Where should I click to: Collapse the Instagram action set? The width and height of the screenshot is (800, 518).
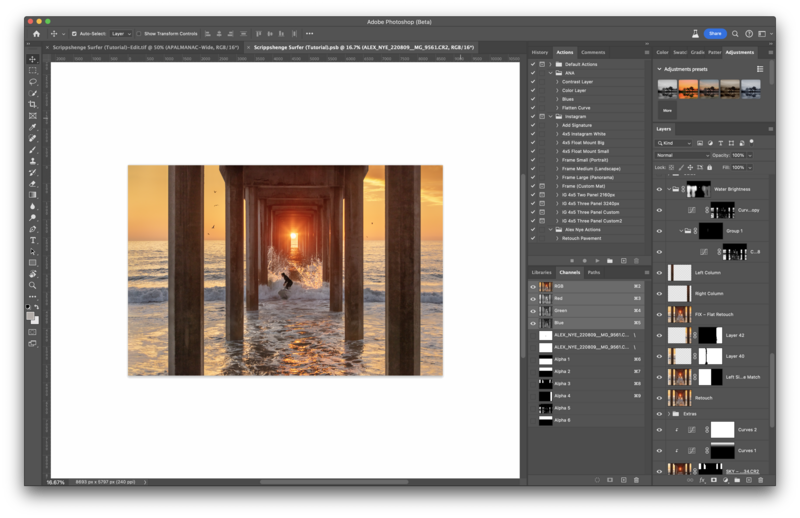pos(551,116)
